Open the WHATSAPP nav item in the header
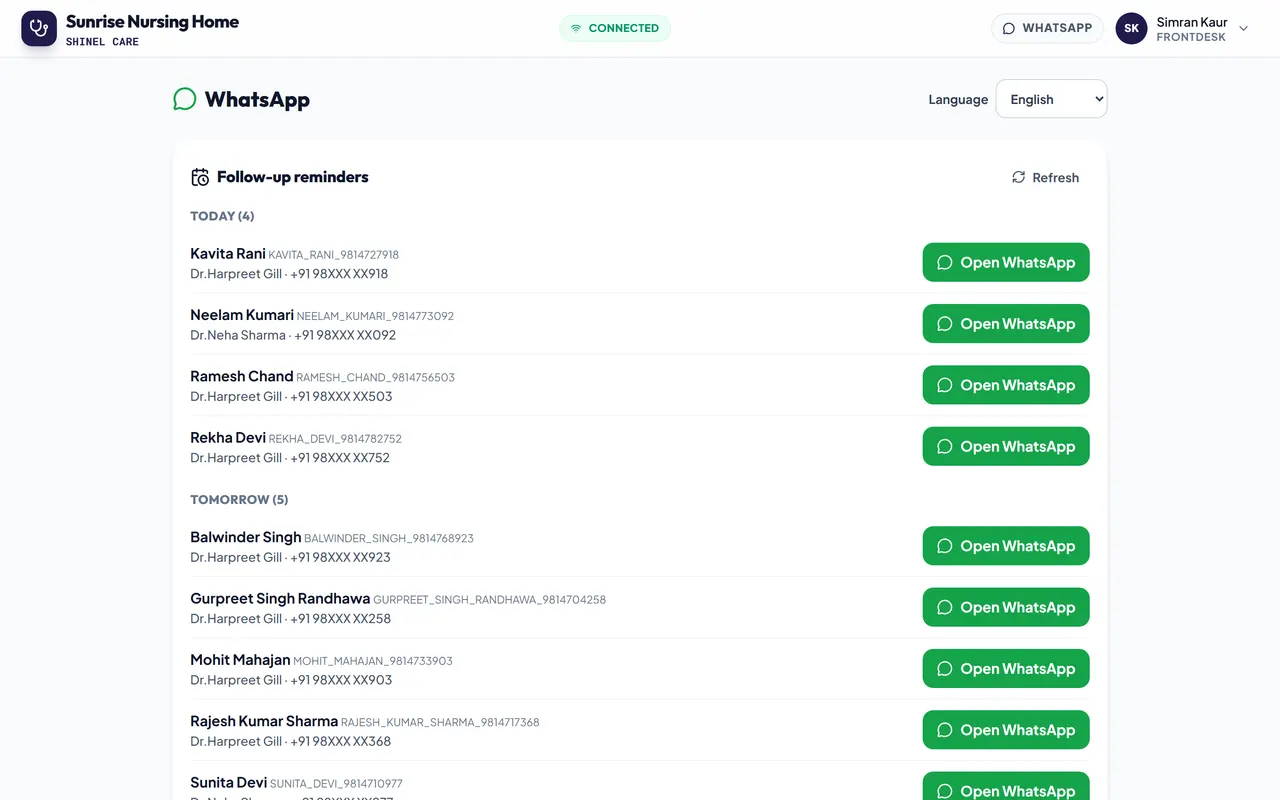 (x=1047, y=28)
